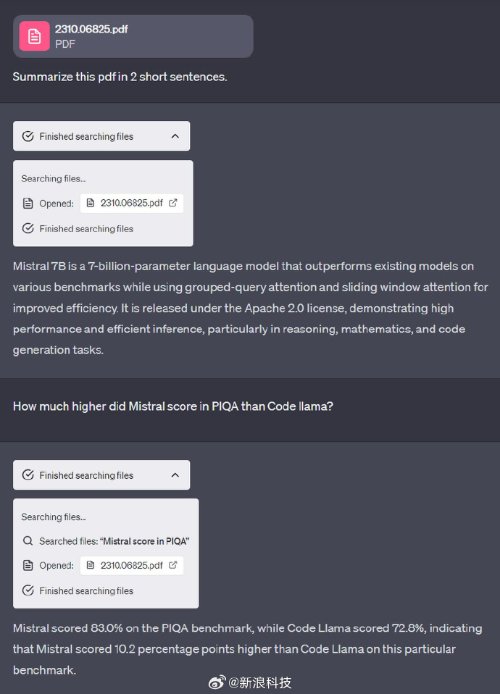This screenshot has height=694, width=500.
Task: Click document icon next to first Opened label
Action: 28,203
